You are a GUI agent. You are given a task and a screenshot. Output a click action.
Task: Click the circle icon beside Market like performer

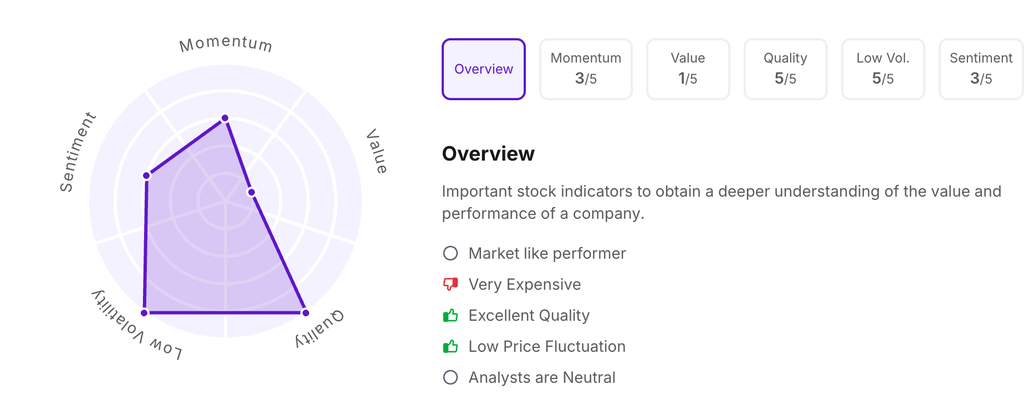click(450, 254)
